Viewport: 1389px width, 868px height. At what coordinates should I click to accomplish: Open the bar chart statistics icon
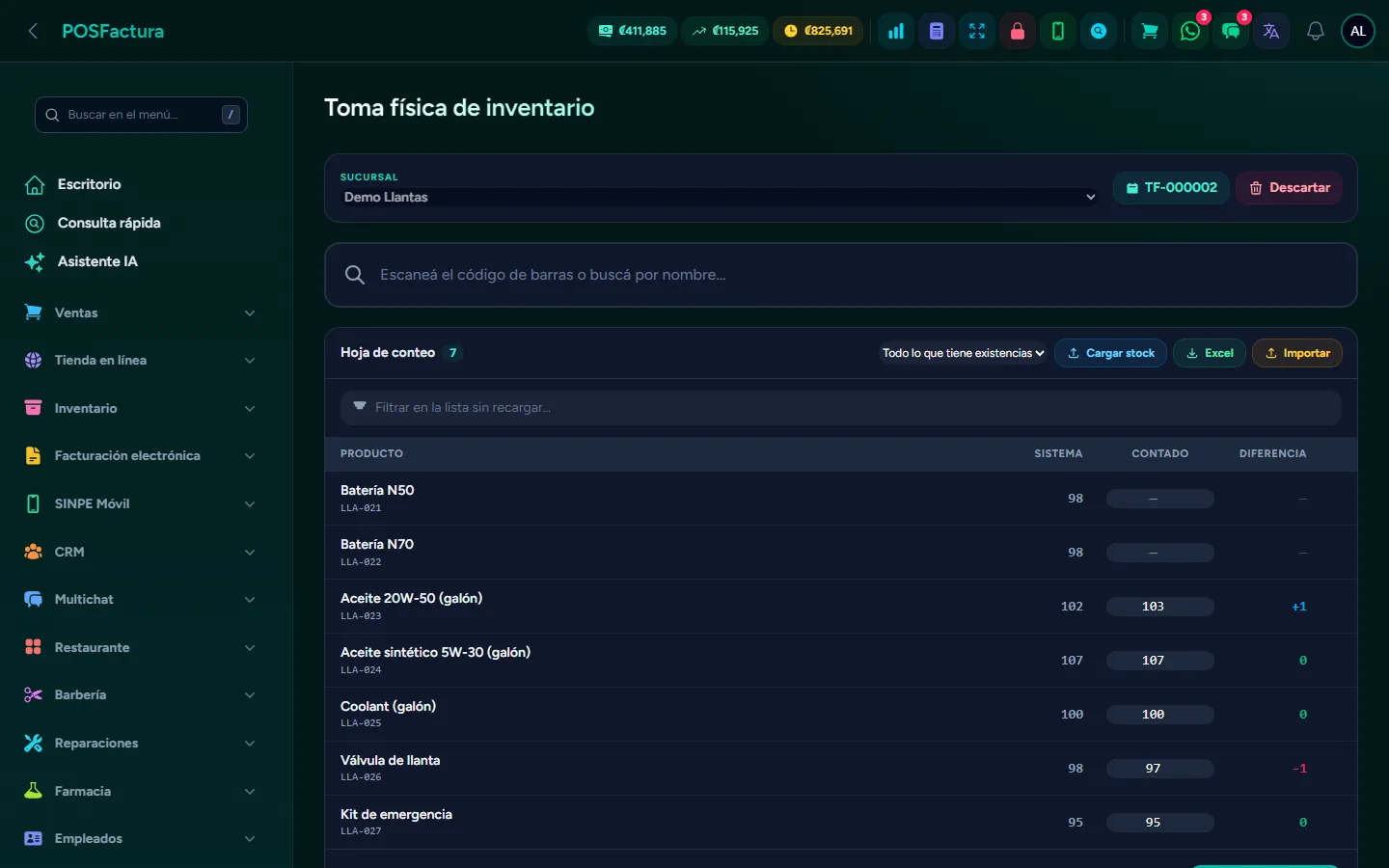click(x=896, y=31)
